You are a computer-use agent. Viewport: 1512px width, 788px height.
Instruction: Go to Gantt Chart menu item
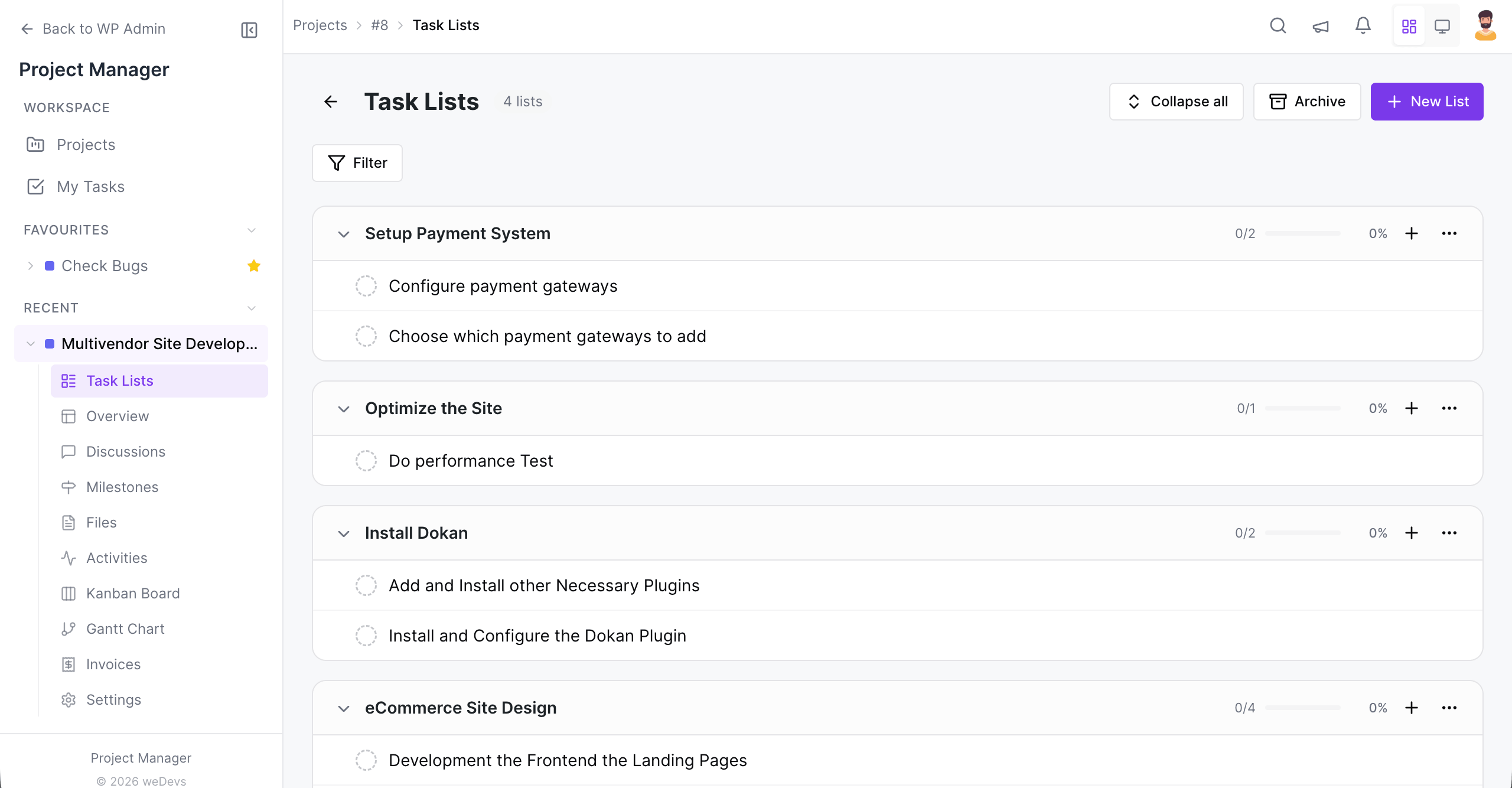click(125, 629)
